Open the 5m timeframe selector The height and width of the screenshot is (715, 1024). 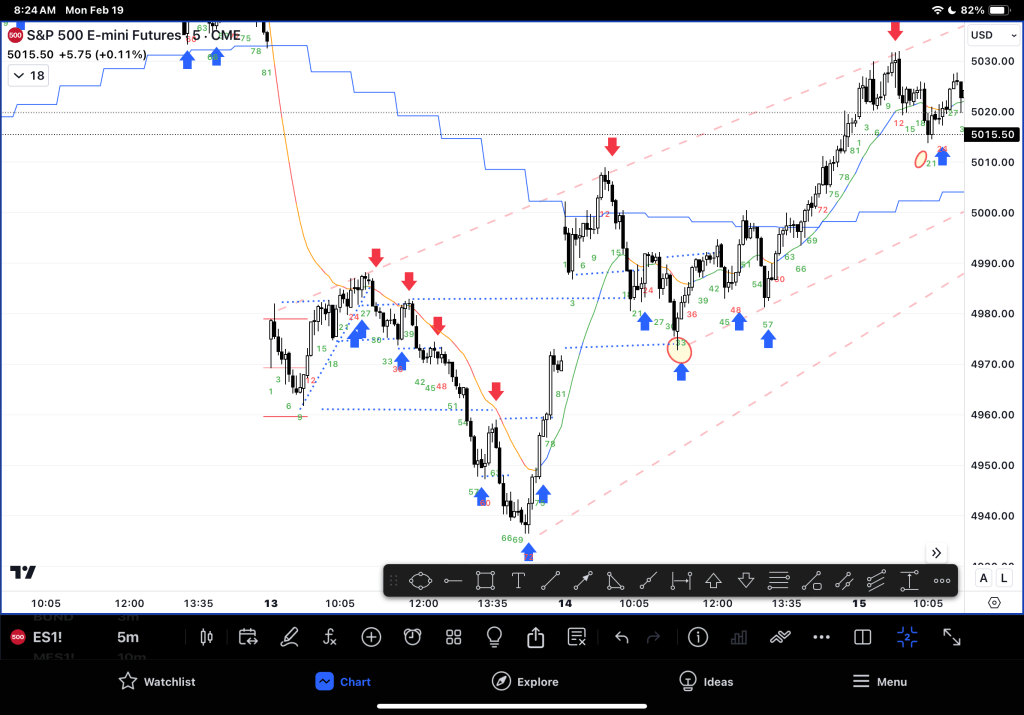tap(127, 637)
